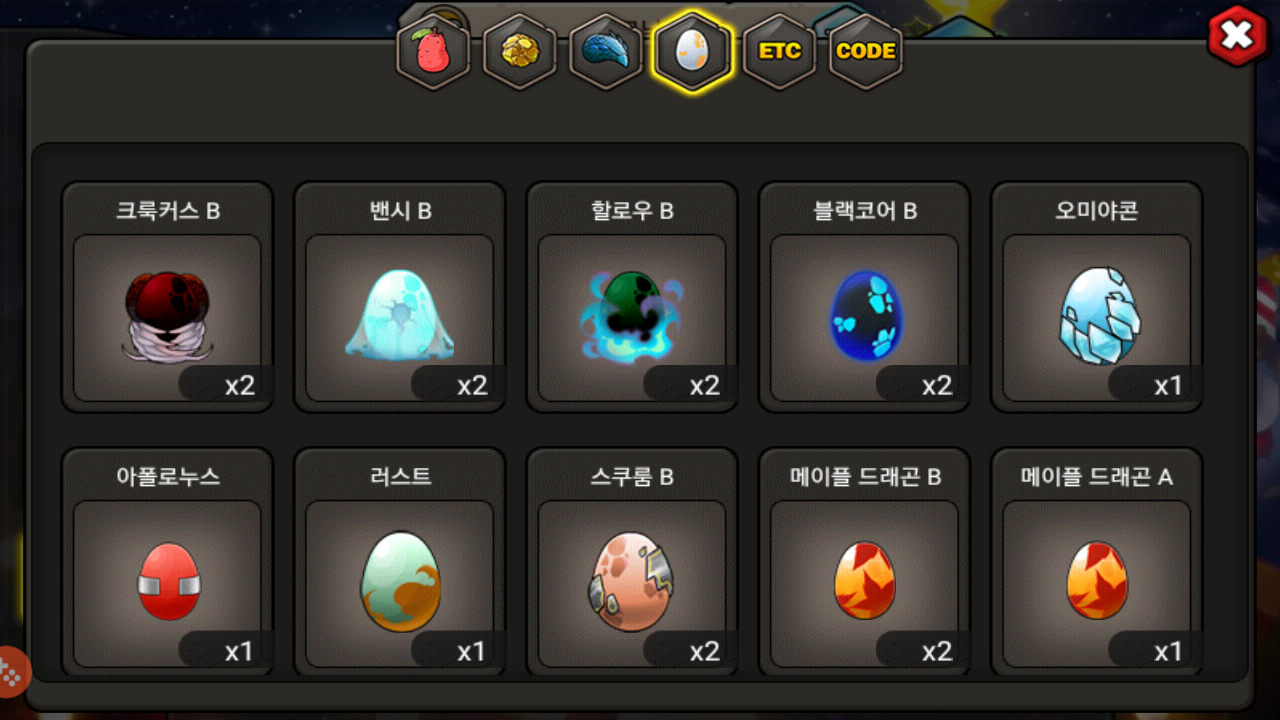Open the red fruit food tab
The image size is (1280, 720).
click(x=433, y=51)
